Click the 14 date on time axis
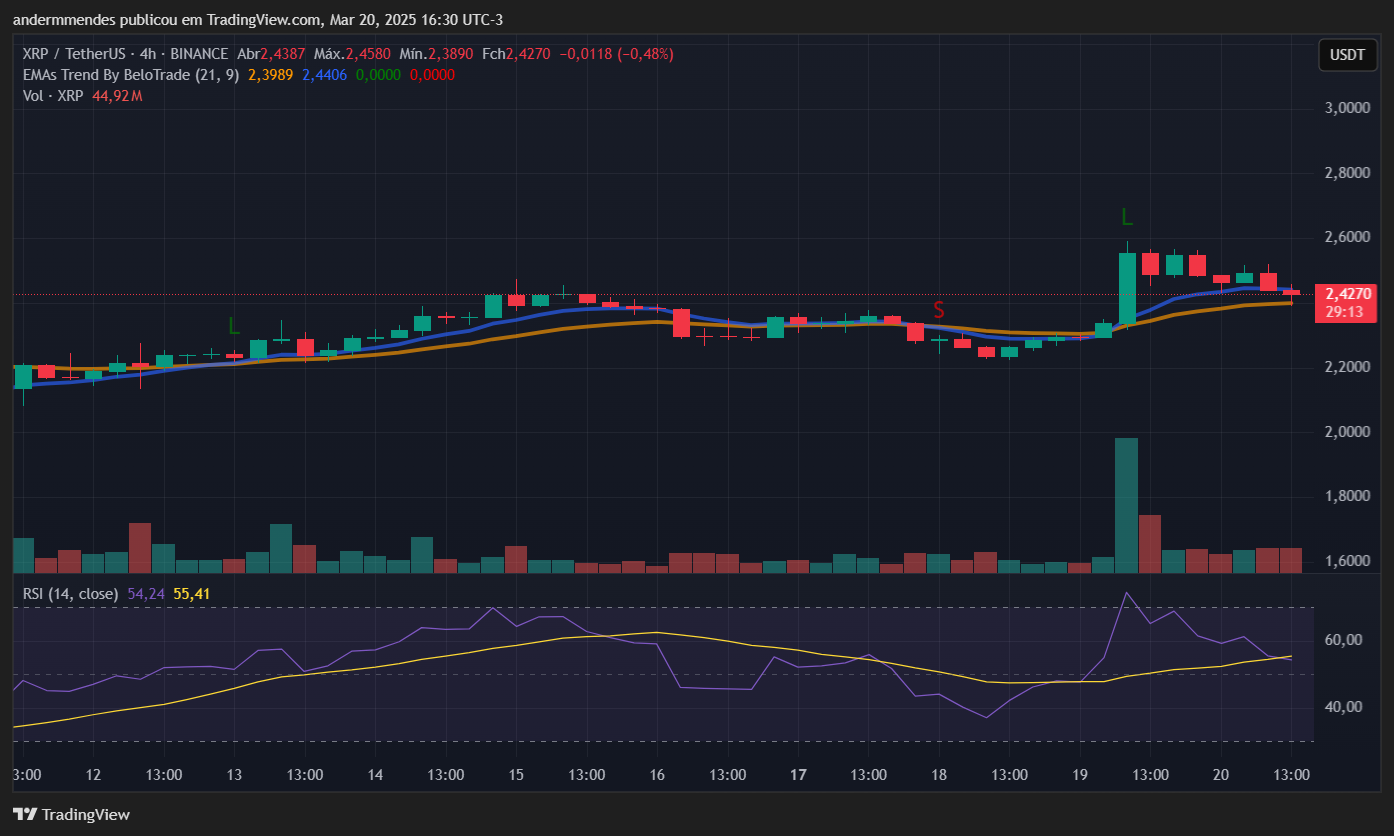The width and height of the screenshot is (1394, 836). (x=376, y=775)
